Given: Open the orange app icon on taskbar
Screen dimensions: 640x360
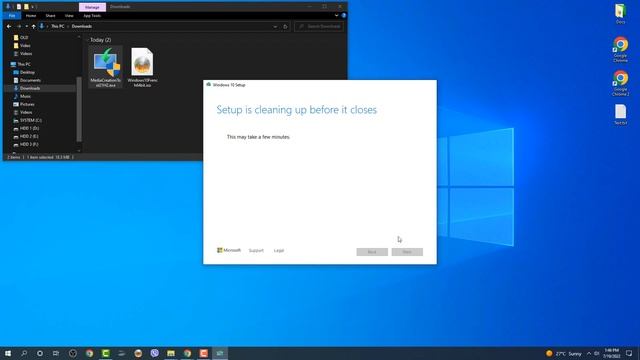Looking at the screenshot, I should [204, 353].
